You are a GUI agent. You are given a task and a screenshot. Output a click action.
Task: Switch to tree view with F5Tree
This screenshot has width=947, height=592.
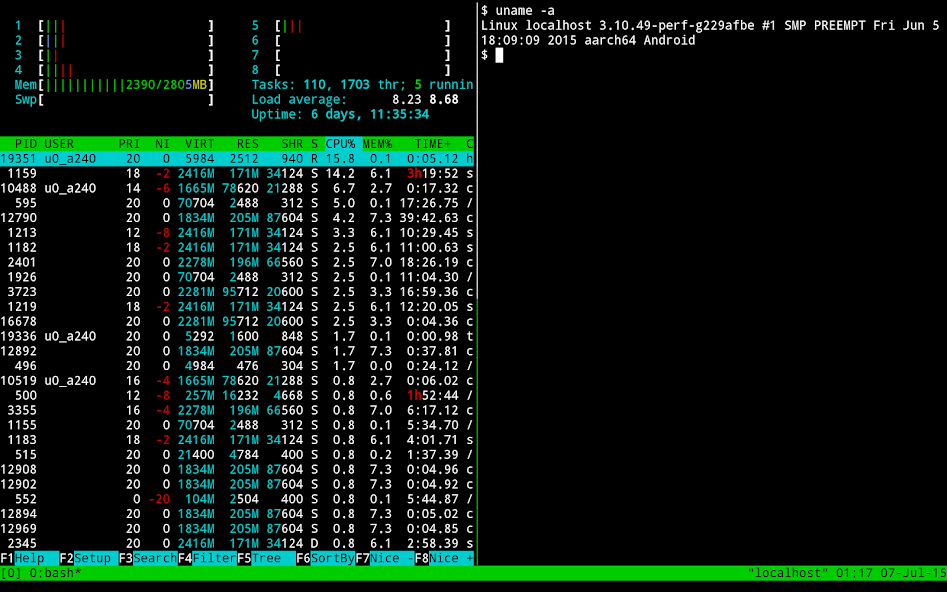click(258, 558)
